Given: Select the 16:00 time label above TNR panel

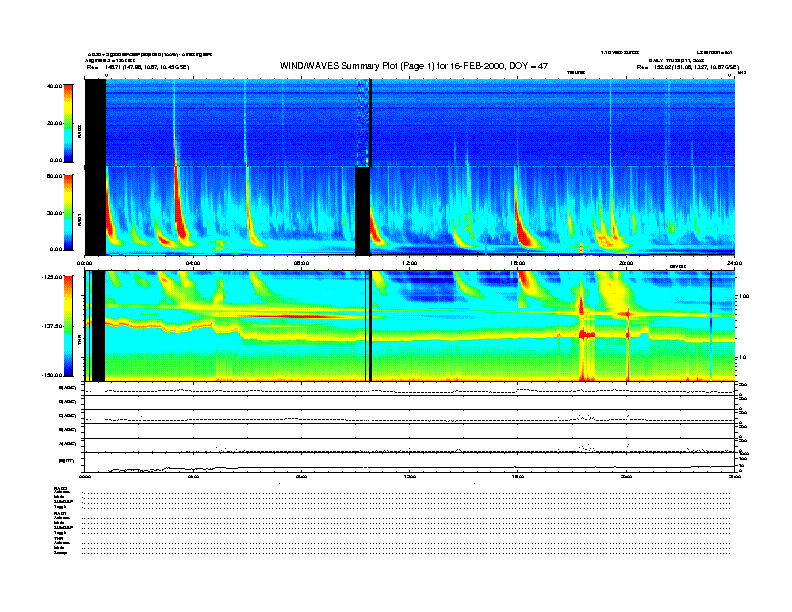Looking at the screenshot, I should pyautogui.click(x=517, y=264).
